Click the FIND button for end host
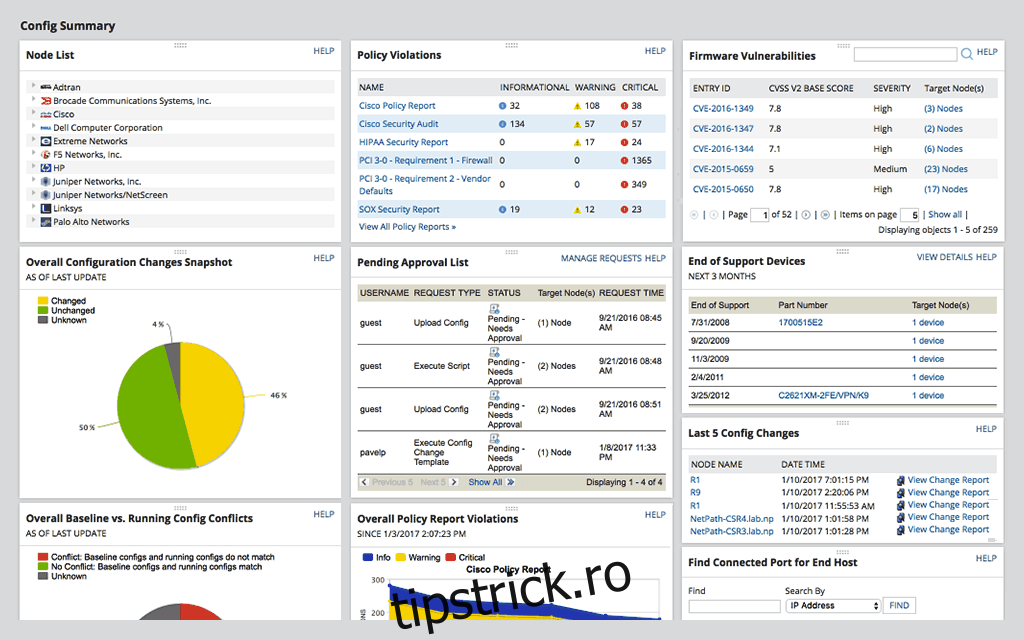The width and height of the screenshot is (1024, 640). click(x=899, y=605)
